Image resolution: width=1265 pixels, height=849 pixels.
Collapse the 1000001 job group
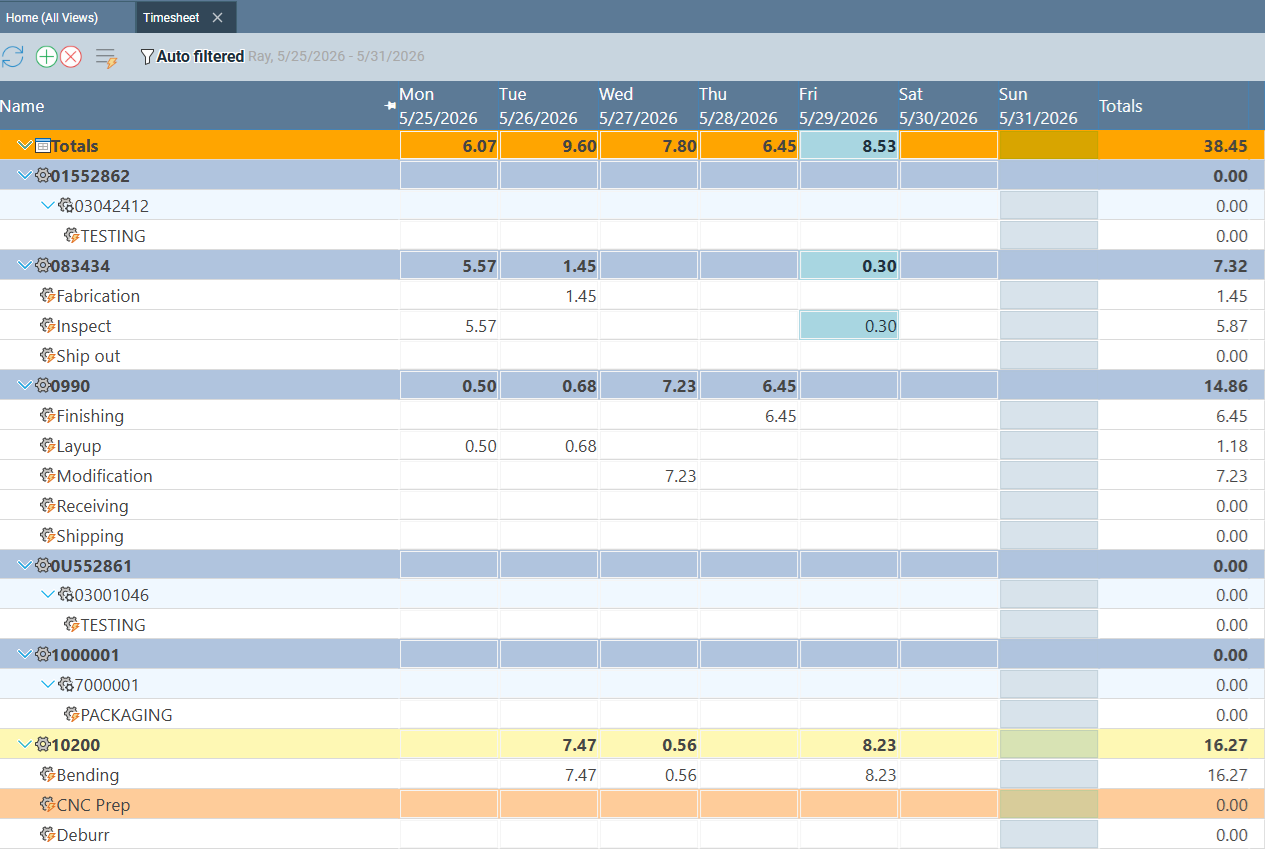pyautogui.click(x=25, y=655)
